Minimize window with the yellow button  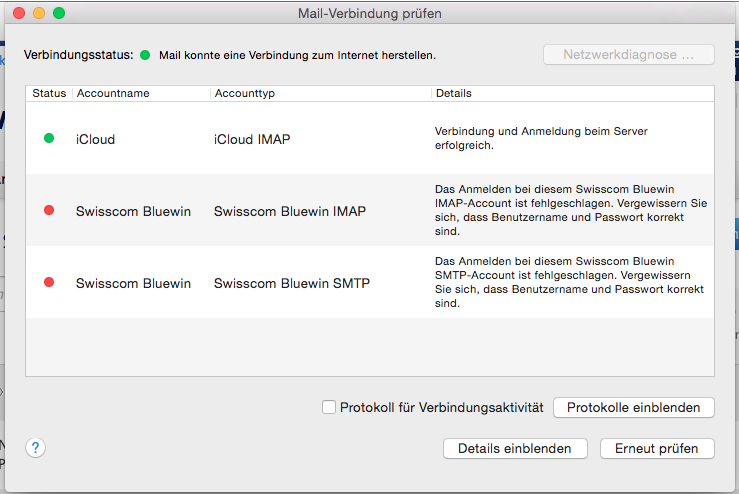[39, 13]
